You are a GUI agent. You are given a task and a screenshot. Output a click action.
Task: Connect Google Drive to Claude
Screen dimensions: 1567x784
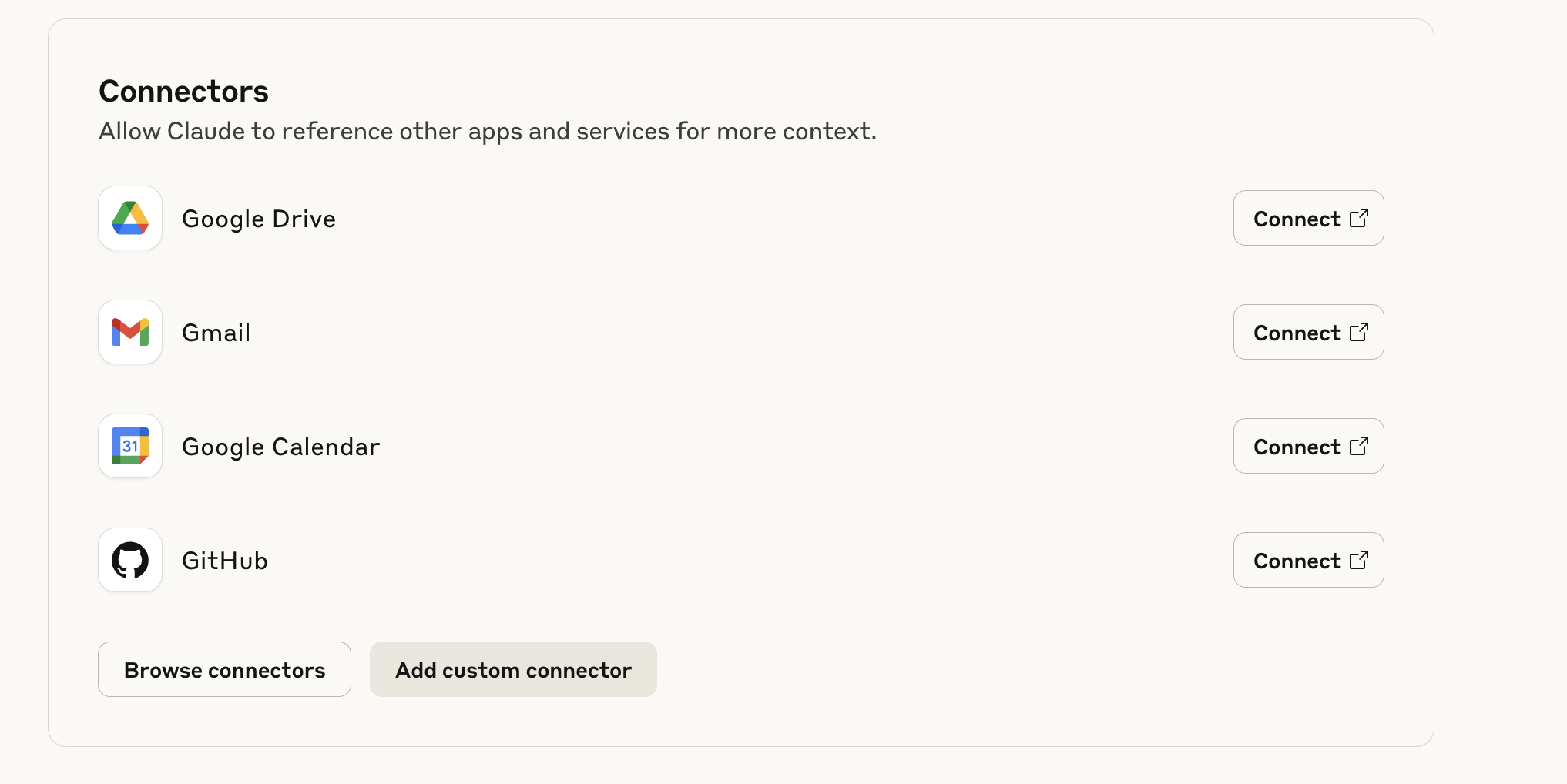click(1308, 218)
